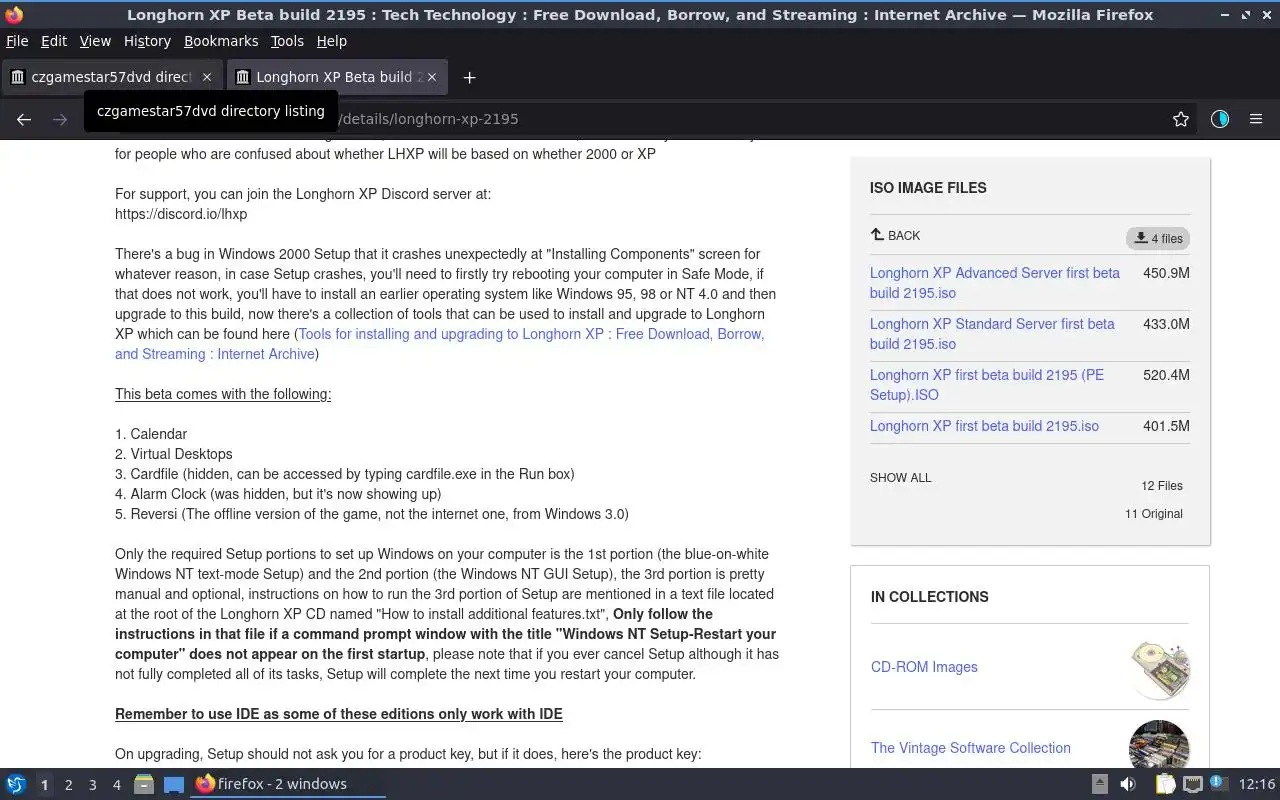Download Longhorn XP first beta build 2195.iso
This screenshot has height=800, width=1280.
pos(984,426)
